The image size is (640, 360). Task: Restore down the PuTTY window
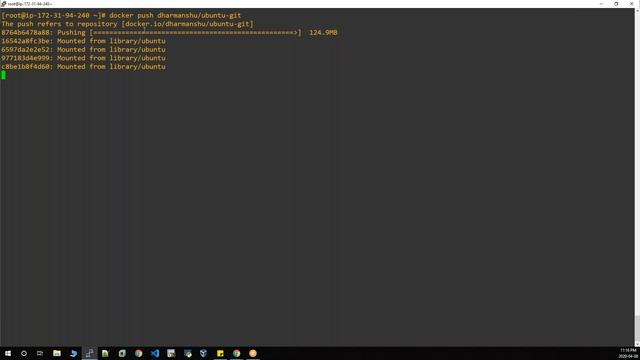[x=616, y=4]
